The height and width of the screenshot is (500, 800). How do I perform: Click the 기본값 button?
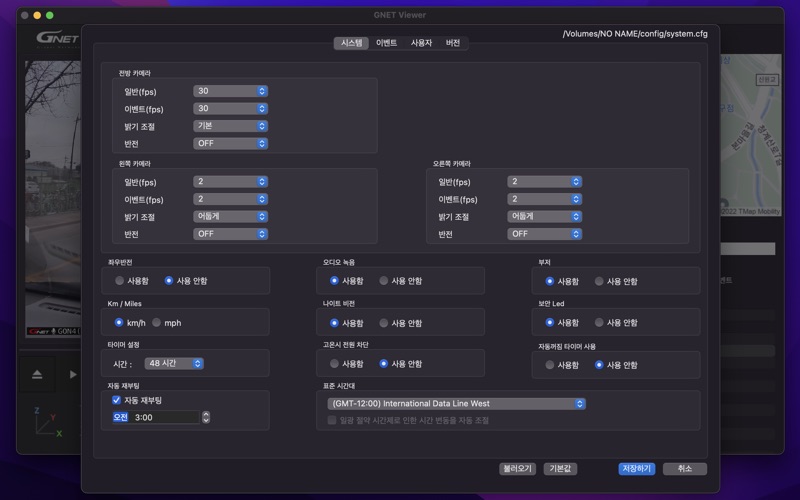coord(560,468)
